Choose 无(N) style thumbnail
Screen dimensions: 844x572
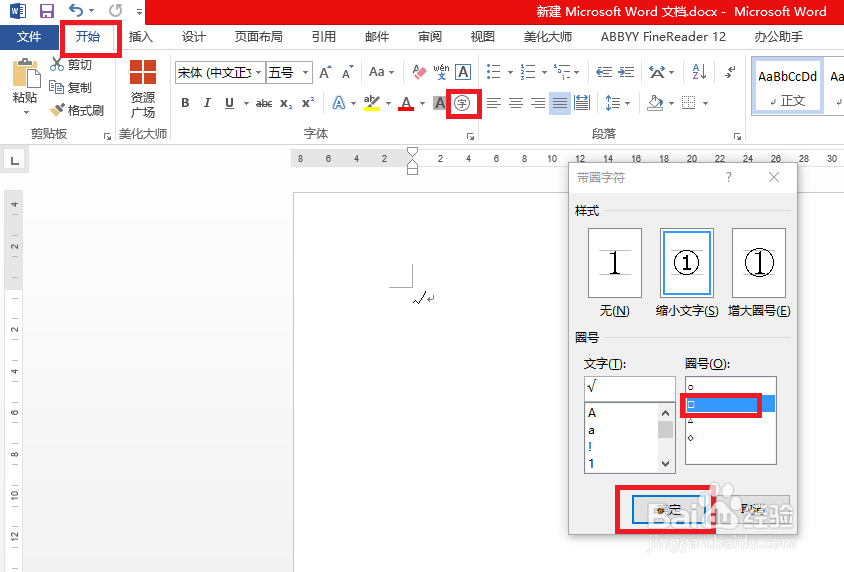point(615,263)
